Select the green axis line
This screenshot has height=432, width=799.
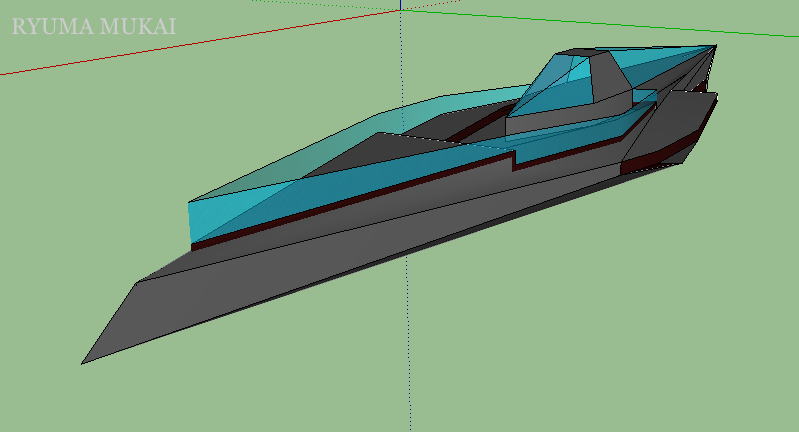pyautogui.click(x=600, y=24)
